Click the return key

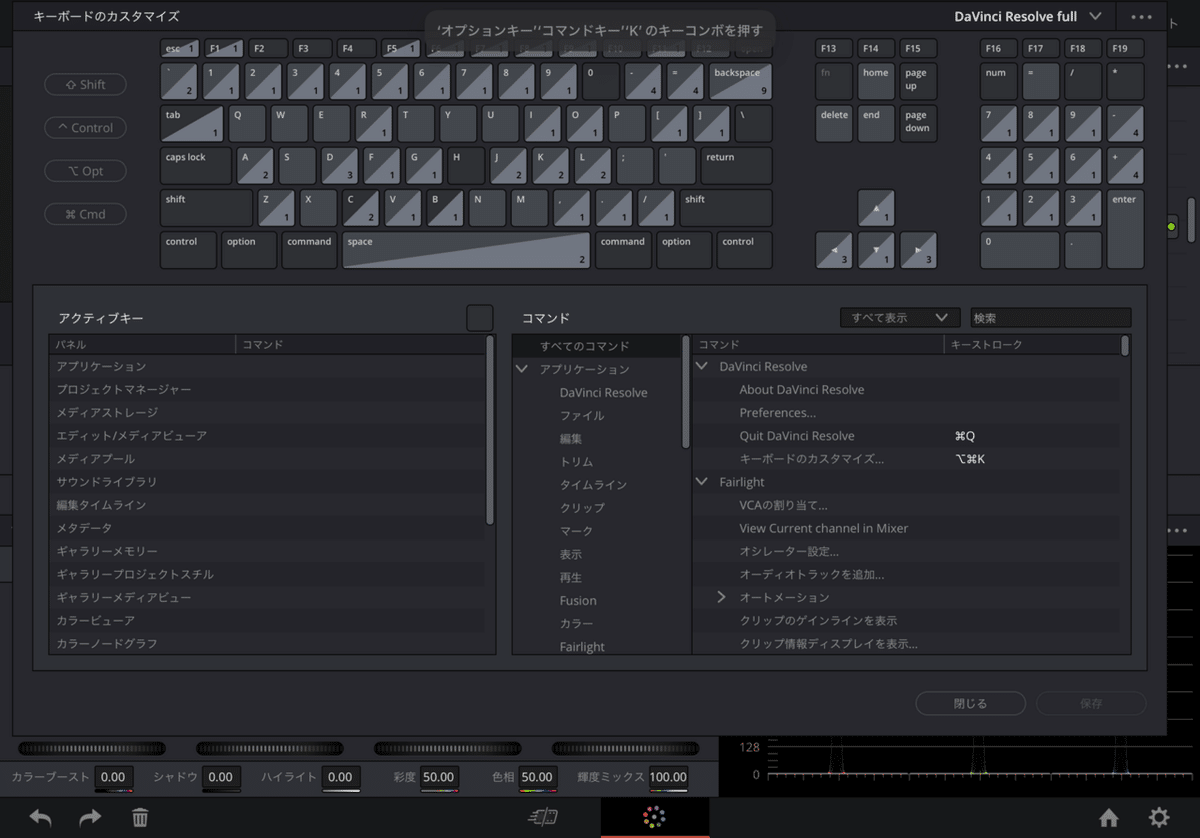click(737, 166)
